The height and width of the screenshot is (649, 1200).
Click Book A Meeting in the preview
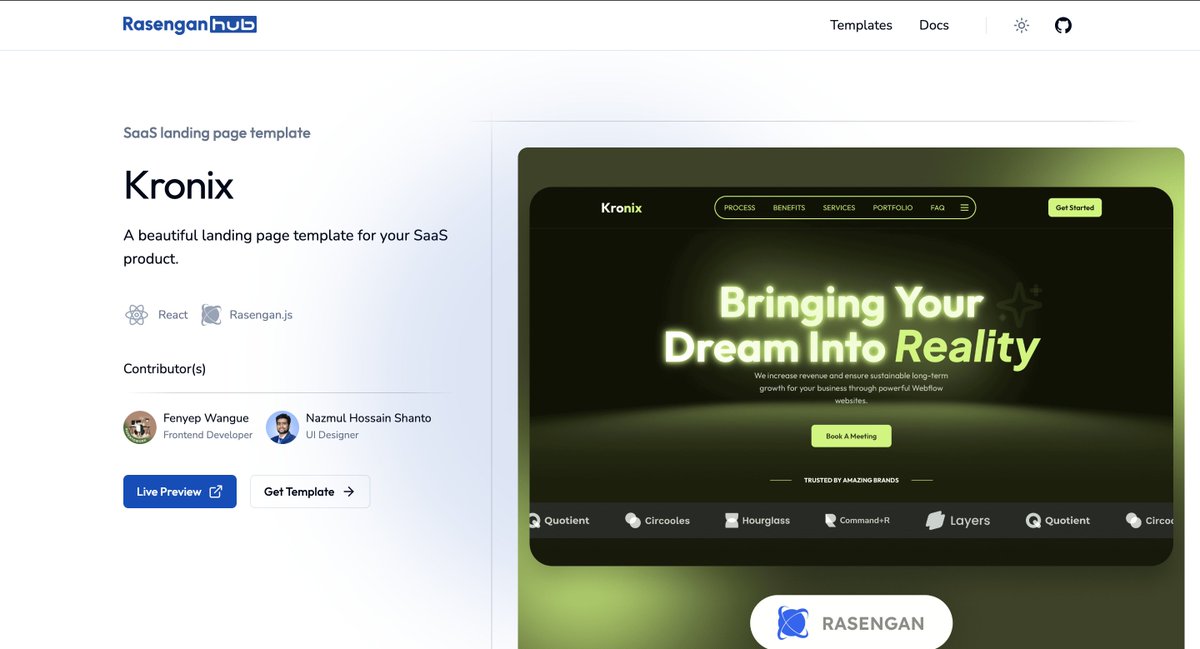coord(851,436)
